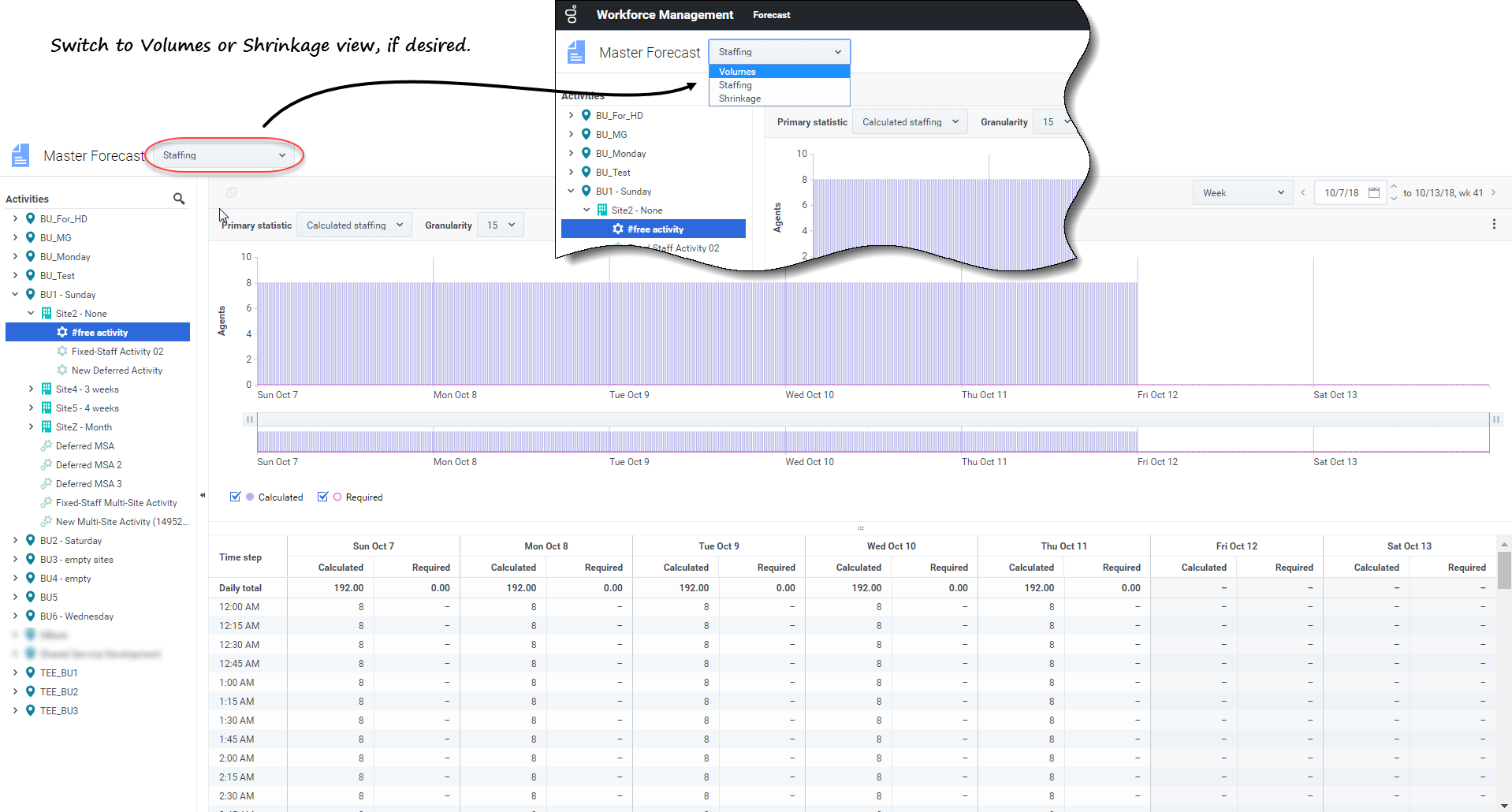Image resolution: width=1512 pixels, height=812 pixels.
Task: Click the Master Forecast document icon
Action: tap(20, 155)
